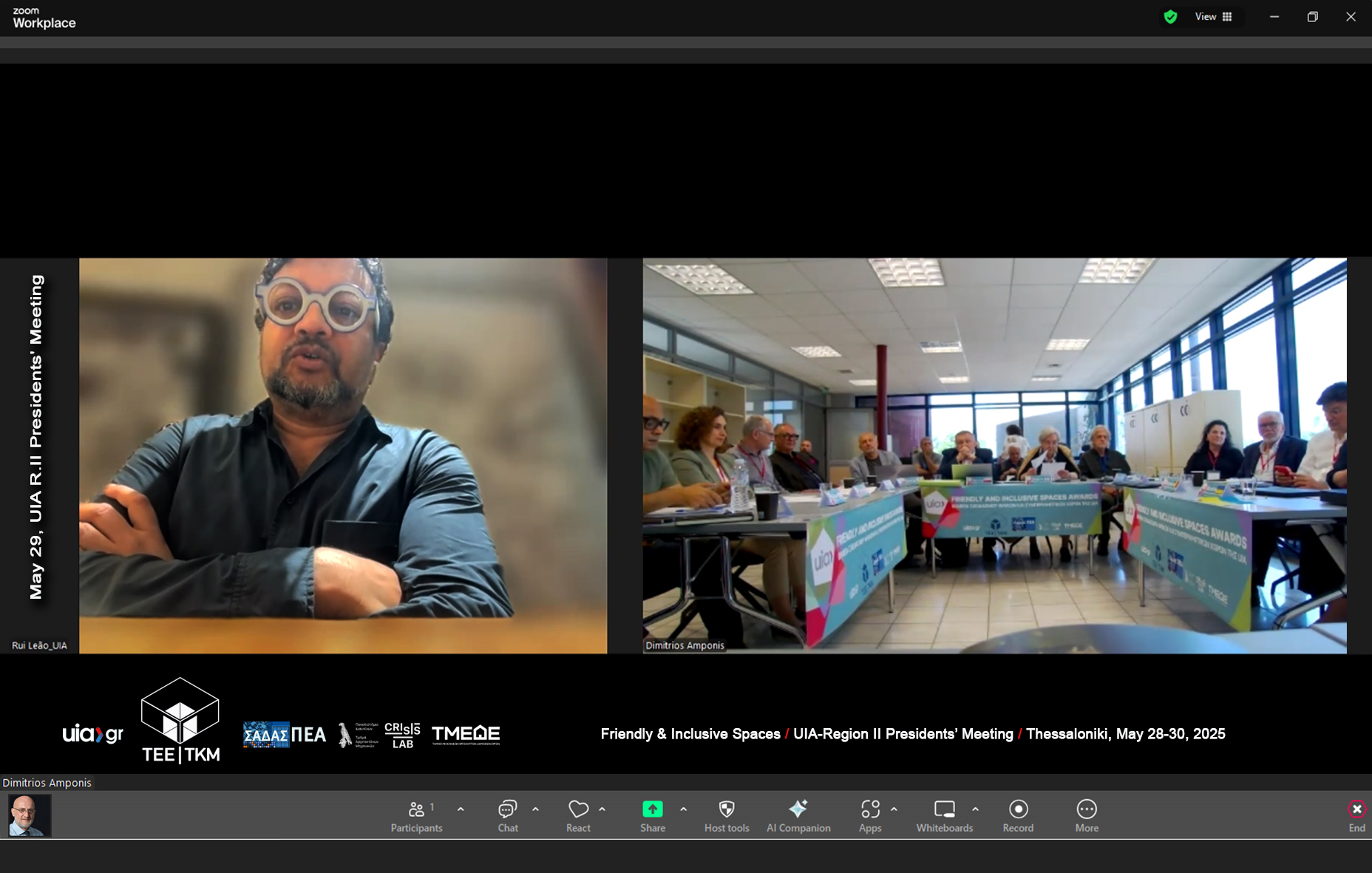Click the uia gr logo
1372x873 pixels.
[x=92, y=734]
